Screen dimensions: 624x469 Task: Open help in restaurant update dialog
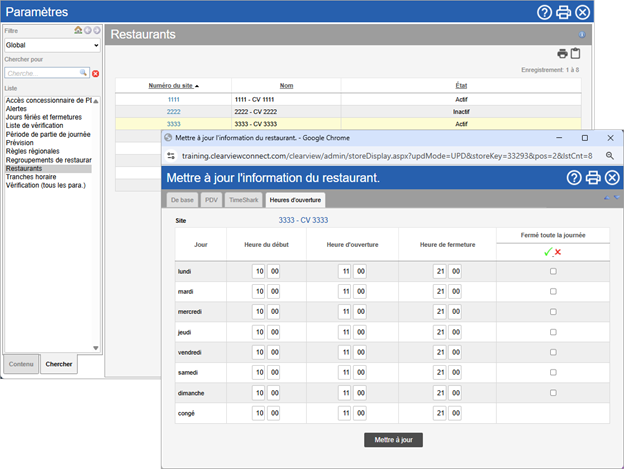click(574, 178)
